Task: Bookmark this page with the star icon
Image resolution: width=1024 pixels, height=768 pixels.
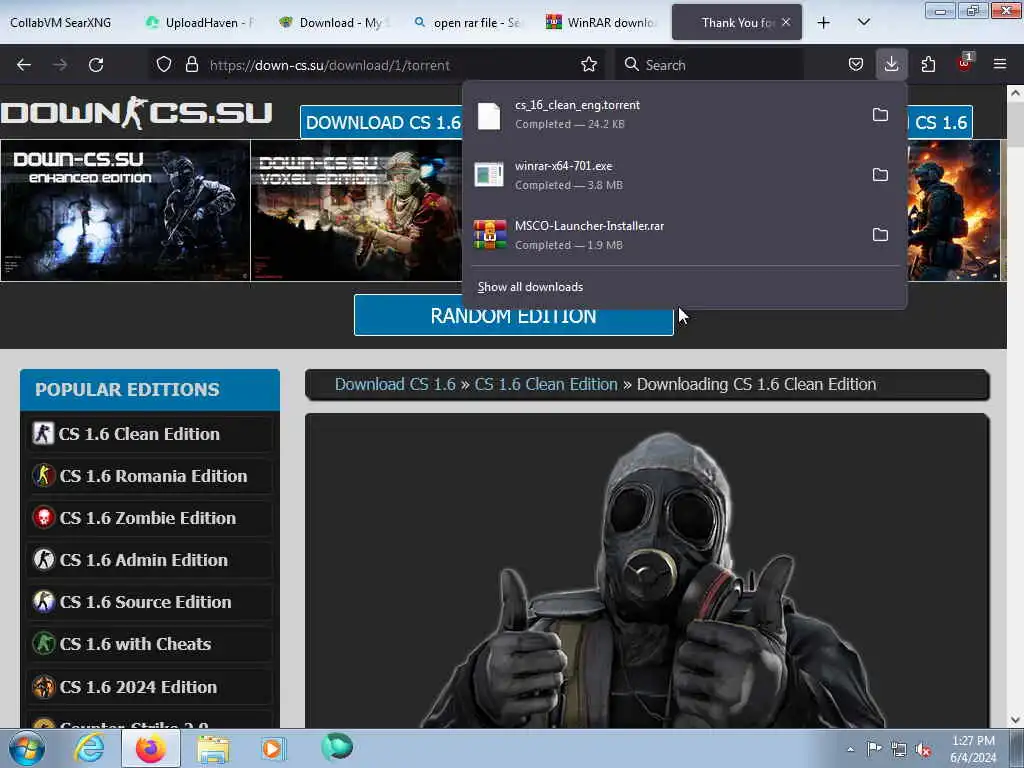Action: [588, 64]
